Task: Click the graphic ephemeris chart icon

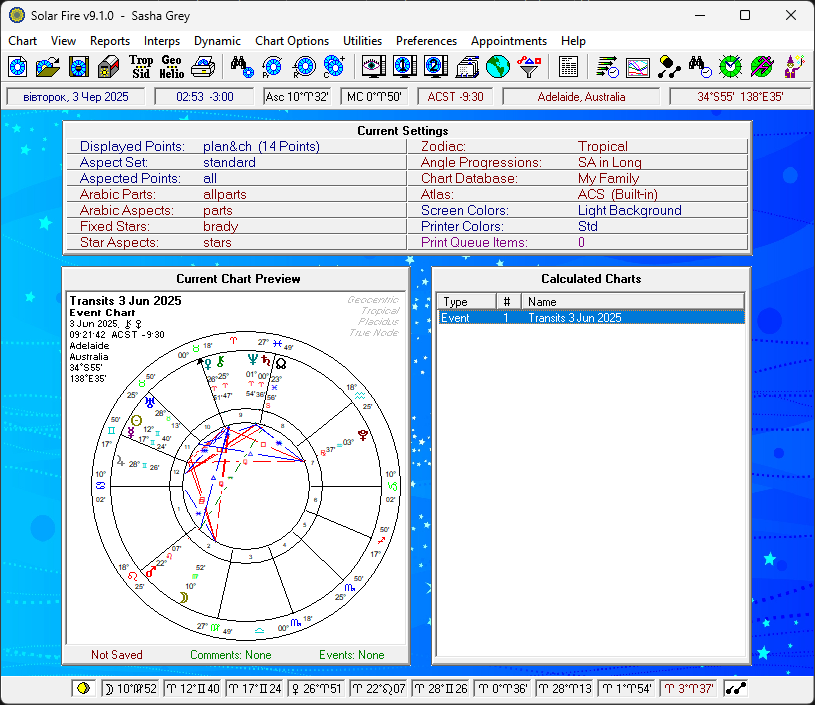Action: point(638,67)
